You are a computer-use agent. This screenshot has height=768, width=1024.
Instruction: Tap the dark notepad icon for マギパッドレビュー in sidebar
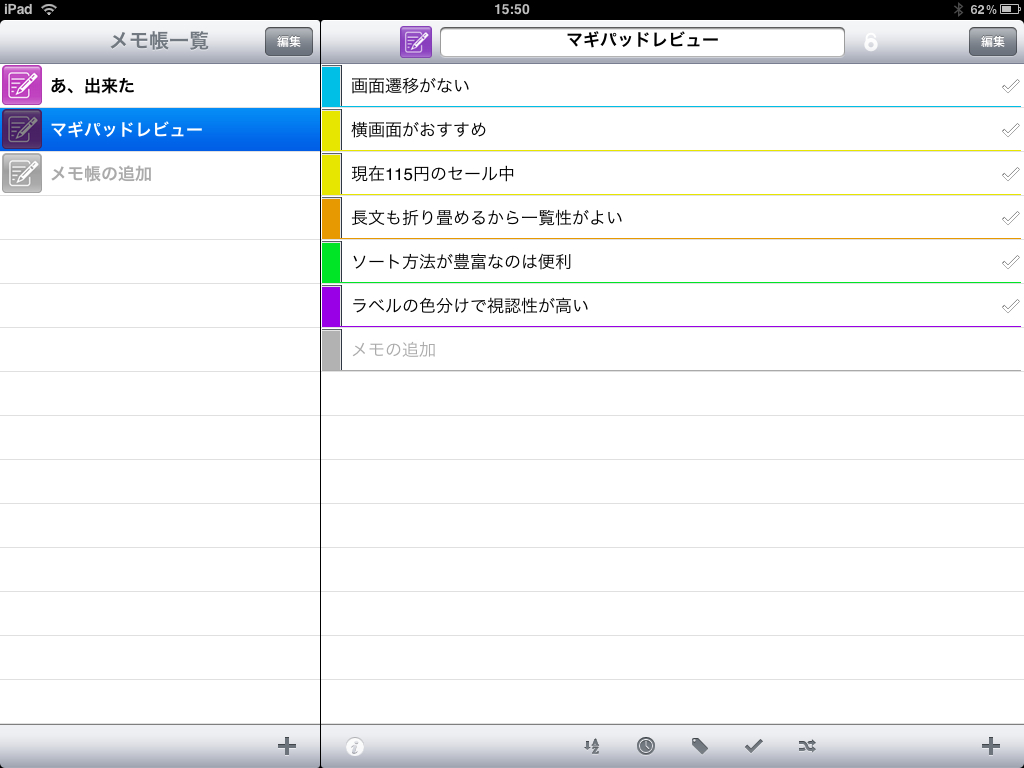(22, 129)
